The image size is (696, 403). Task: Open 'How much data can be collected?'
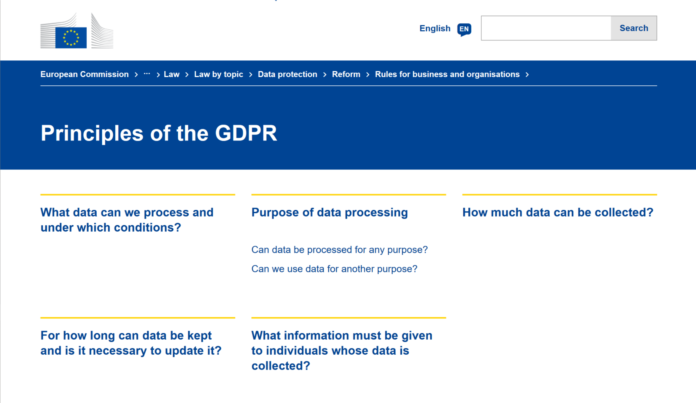point(557,212)
